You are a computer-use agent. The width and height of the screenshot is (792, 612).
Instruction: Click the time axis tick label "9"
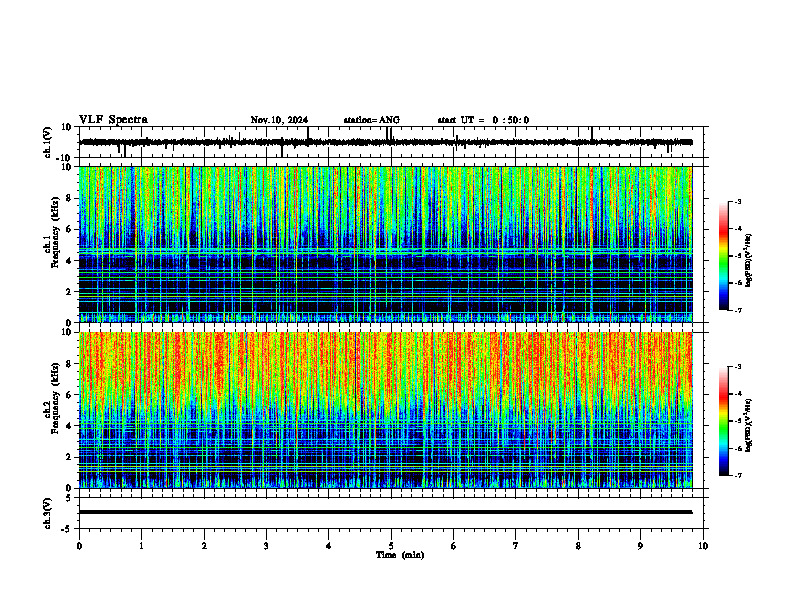click(640, 546)
